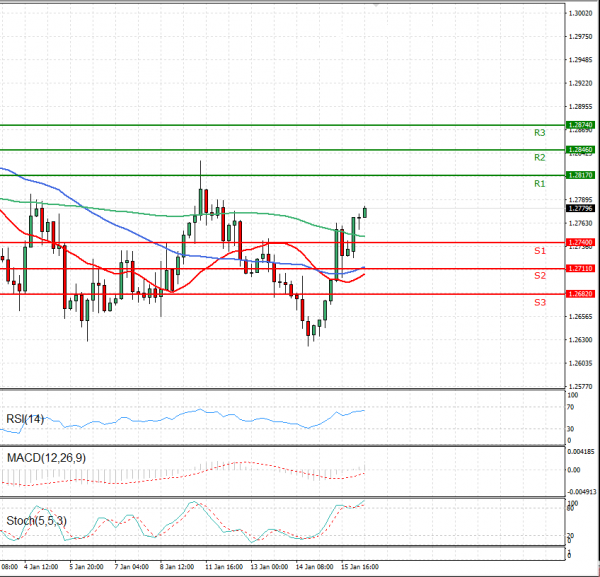This screenshot has height=577, width=600.
Task: Click the current price tag 1.27796
Action: click(x=580, y=209)
